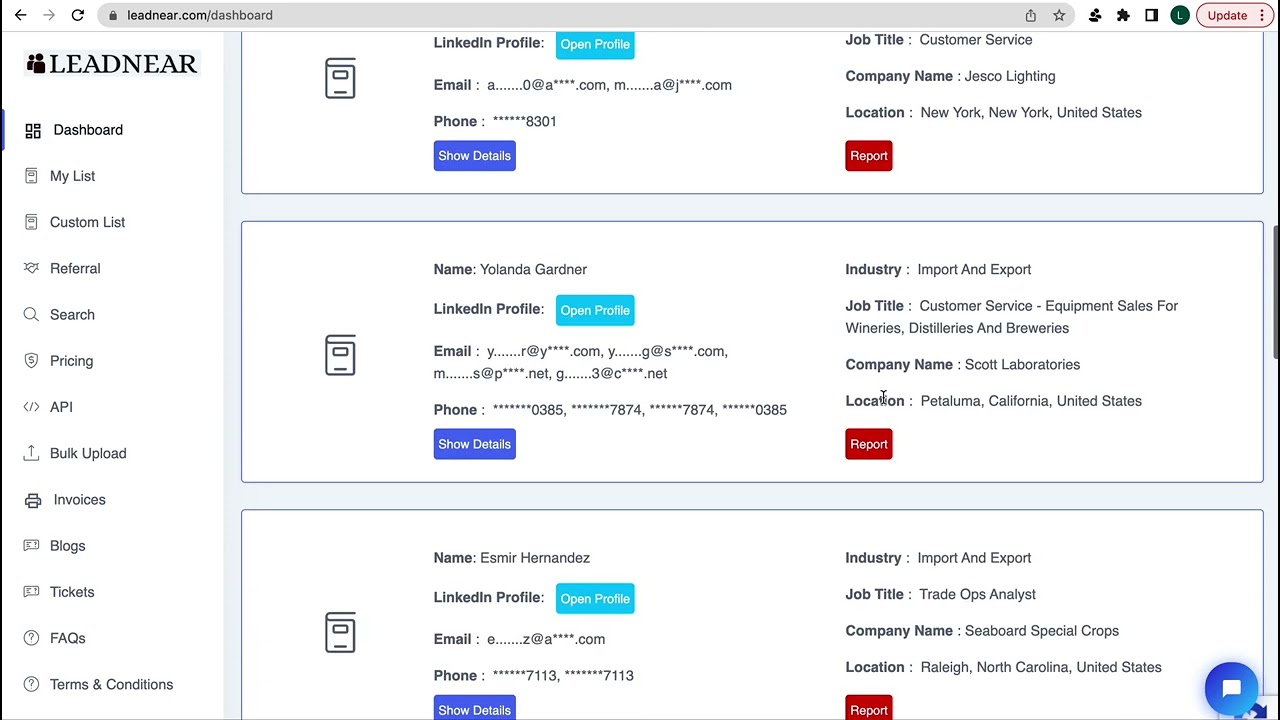The width and height of the screenshot is (1280, 720).
Task: Click the Blogs icon in sidebar
Action: point(31,546)
